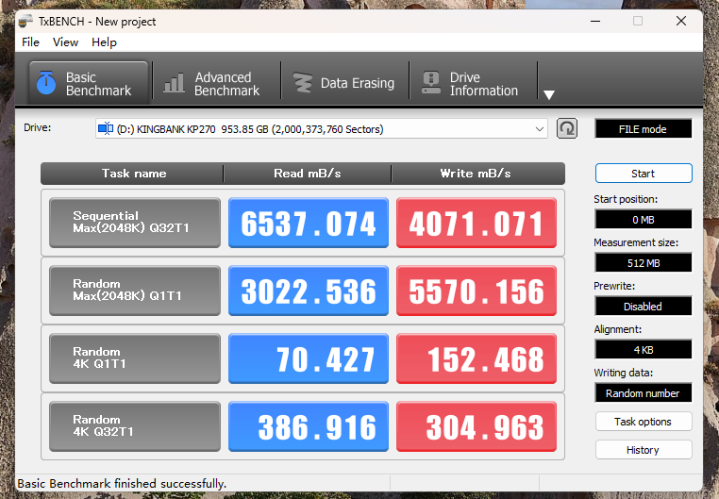Click the Start position 0 MB field

coord(643,220)
